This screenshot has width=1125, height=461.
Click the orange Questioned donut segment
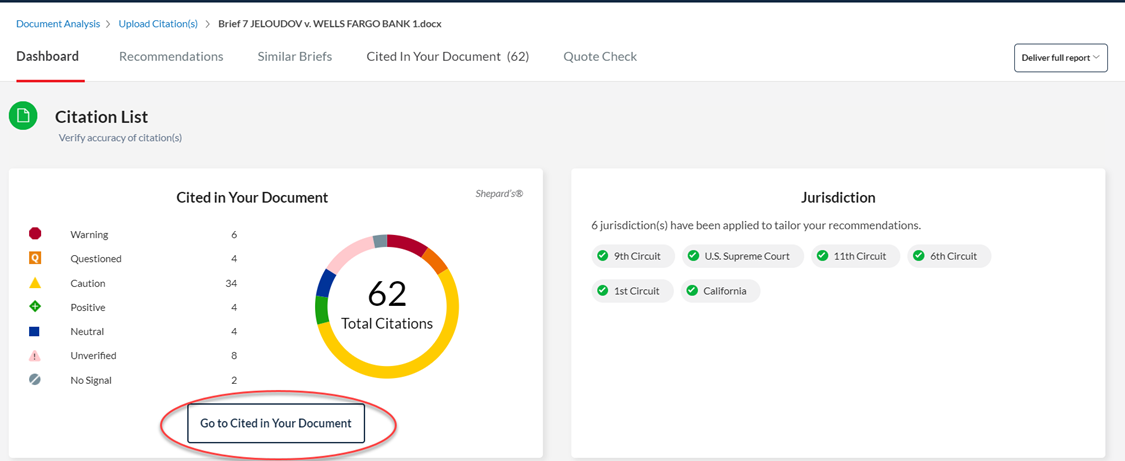point(436,260)
